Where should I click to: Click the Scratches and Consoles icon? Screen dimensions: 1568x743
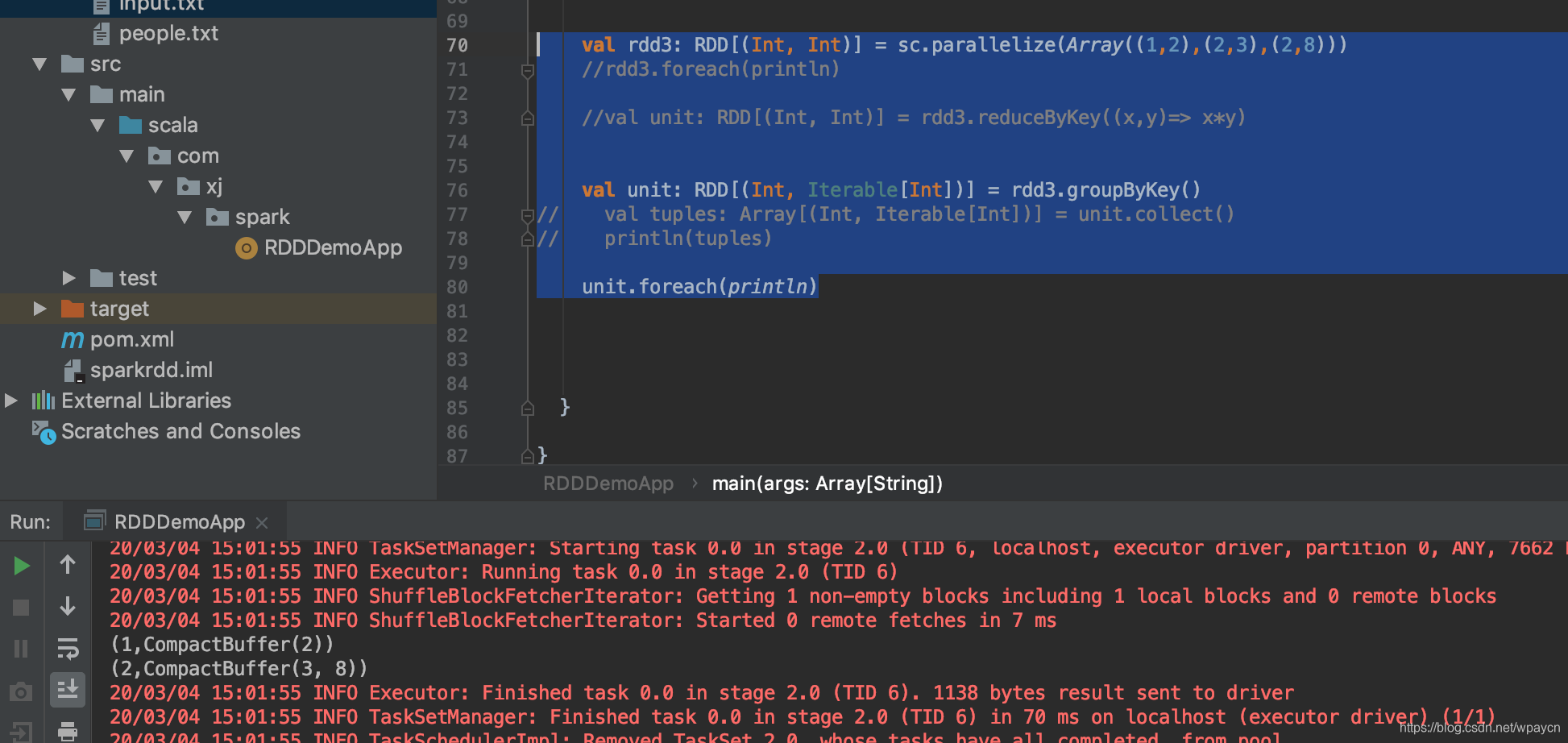(x=44, y=432)
